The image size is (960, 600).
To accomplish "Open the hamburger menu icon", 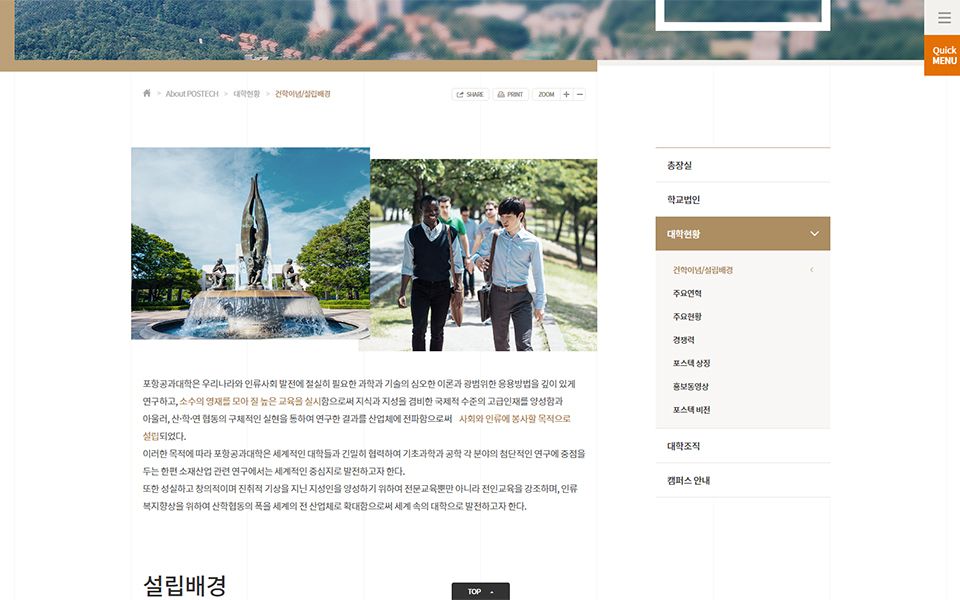I will [944, 18].
